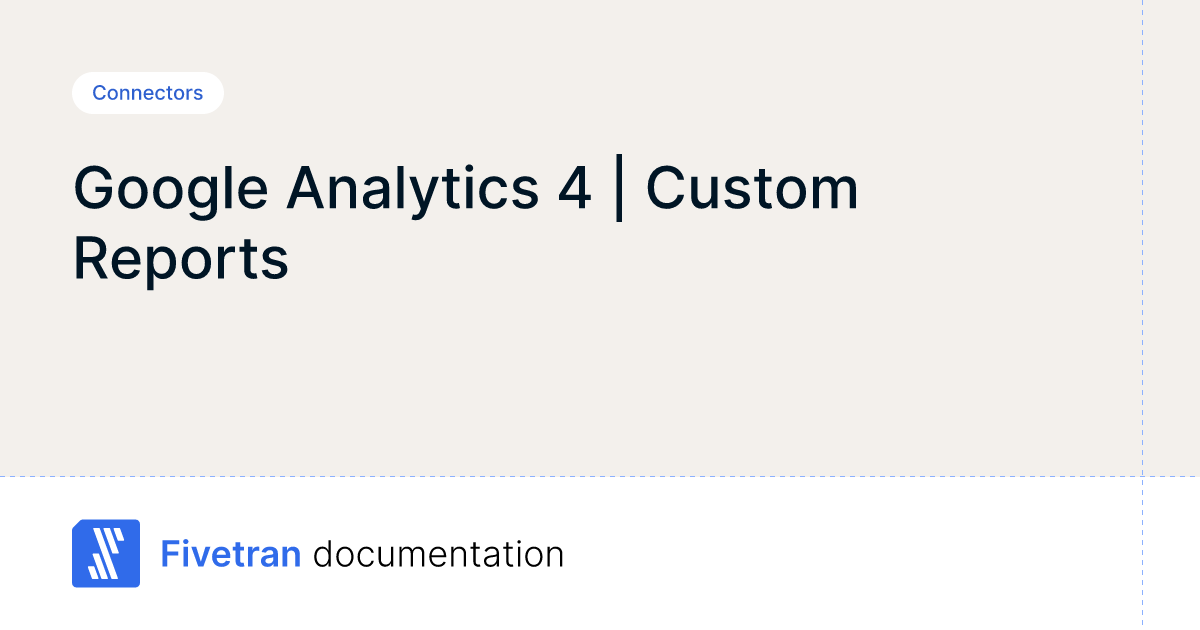Image resolution: width=1200 pixels, height=630 pixels.
Task: Click the word Custom in title
Action: coord(752,188)
